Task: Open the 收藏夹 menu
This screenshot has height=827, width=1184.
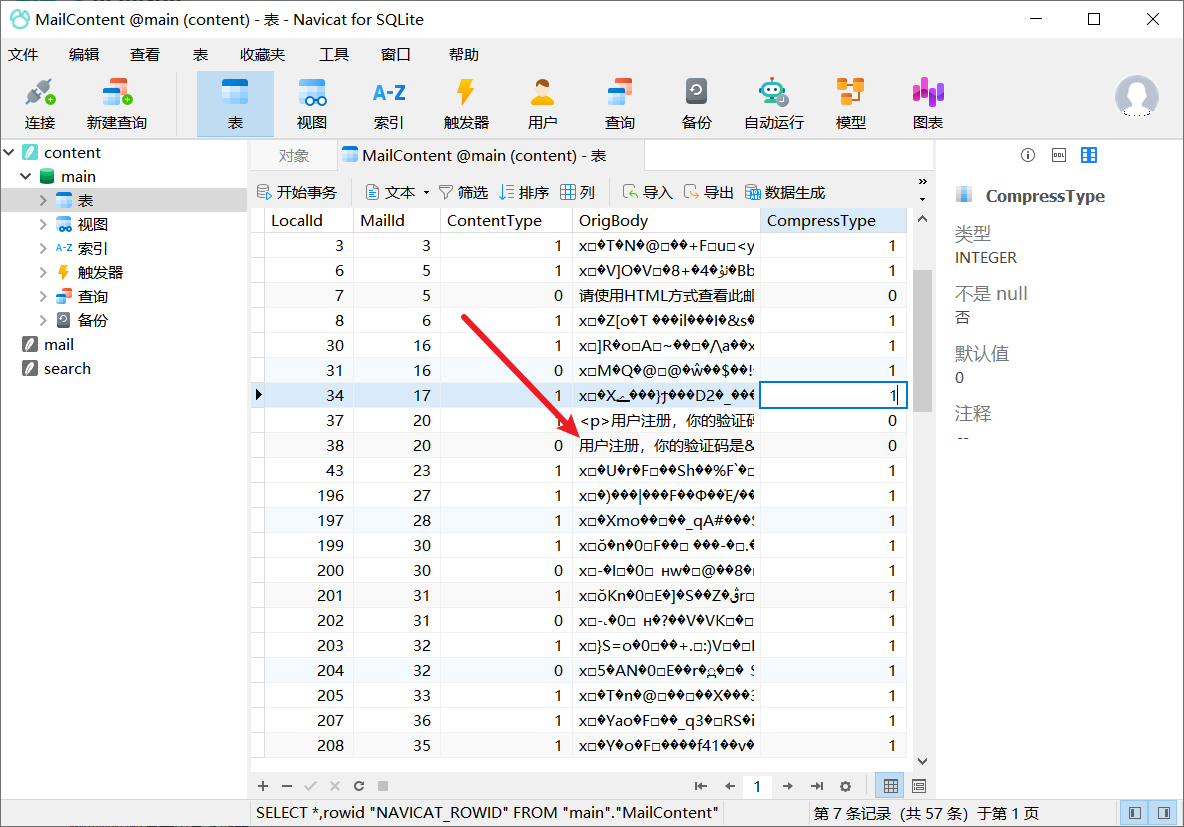Action: coord(262,54)
